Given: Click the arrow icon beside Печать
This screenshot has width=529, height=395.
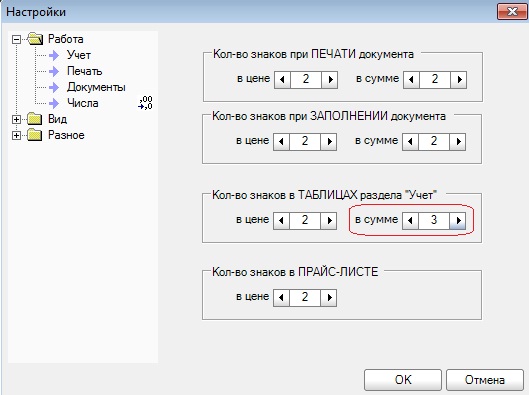Looking at the screenshot, I should (x=54, y=71).
